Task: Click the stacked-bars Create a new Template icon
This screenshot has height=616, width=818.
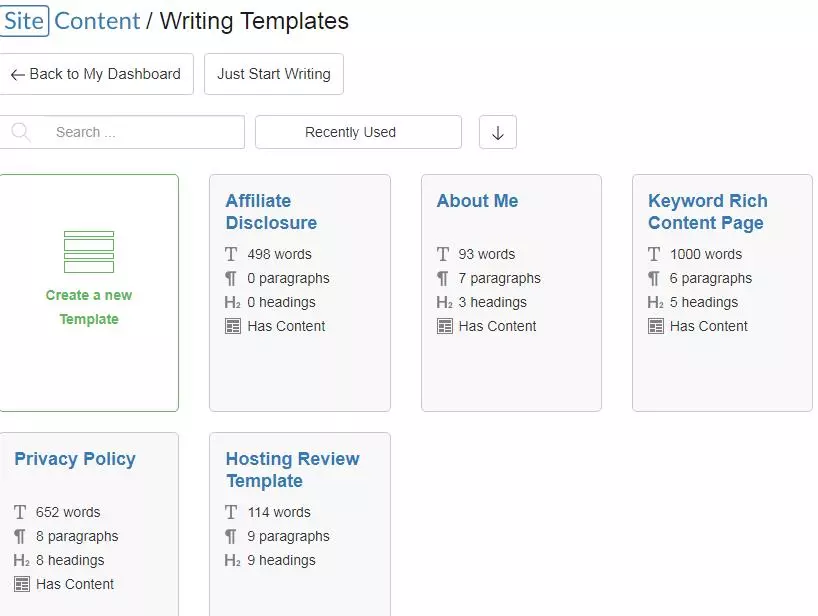Action: coord(89,252)
